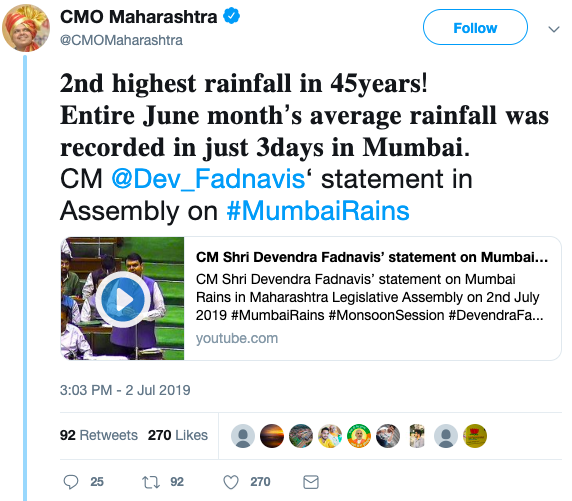Image resolution: width=572 pixels, height=501 pixels.
Task: Open CMO Maharashtra profile avatar
Action: coord(26,28)
